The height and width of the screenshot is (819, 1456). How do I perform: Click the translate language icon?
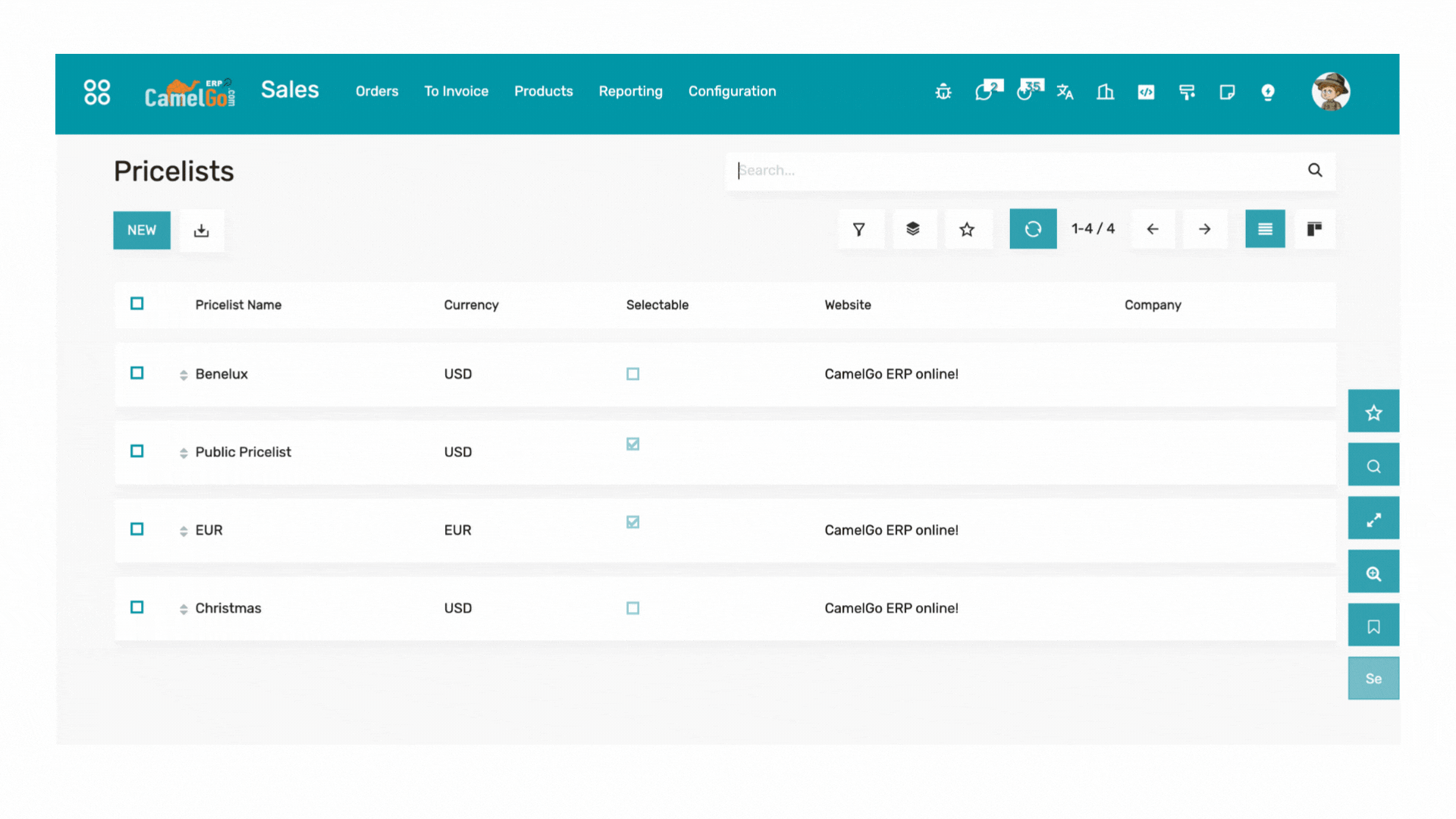click(x=1065, y=92)
